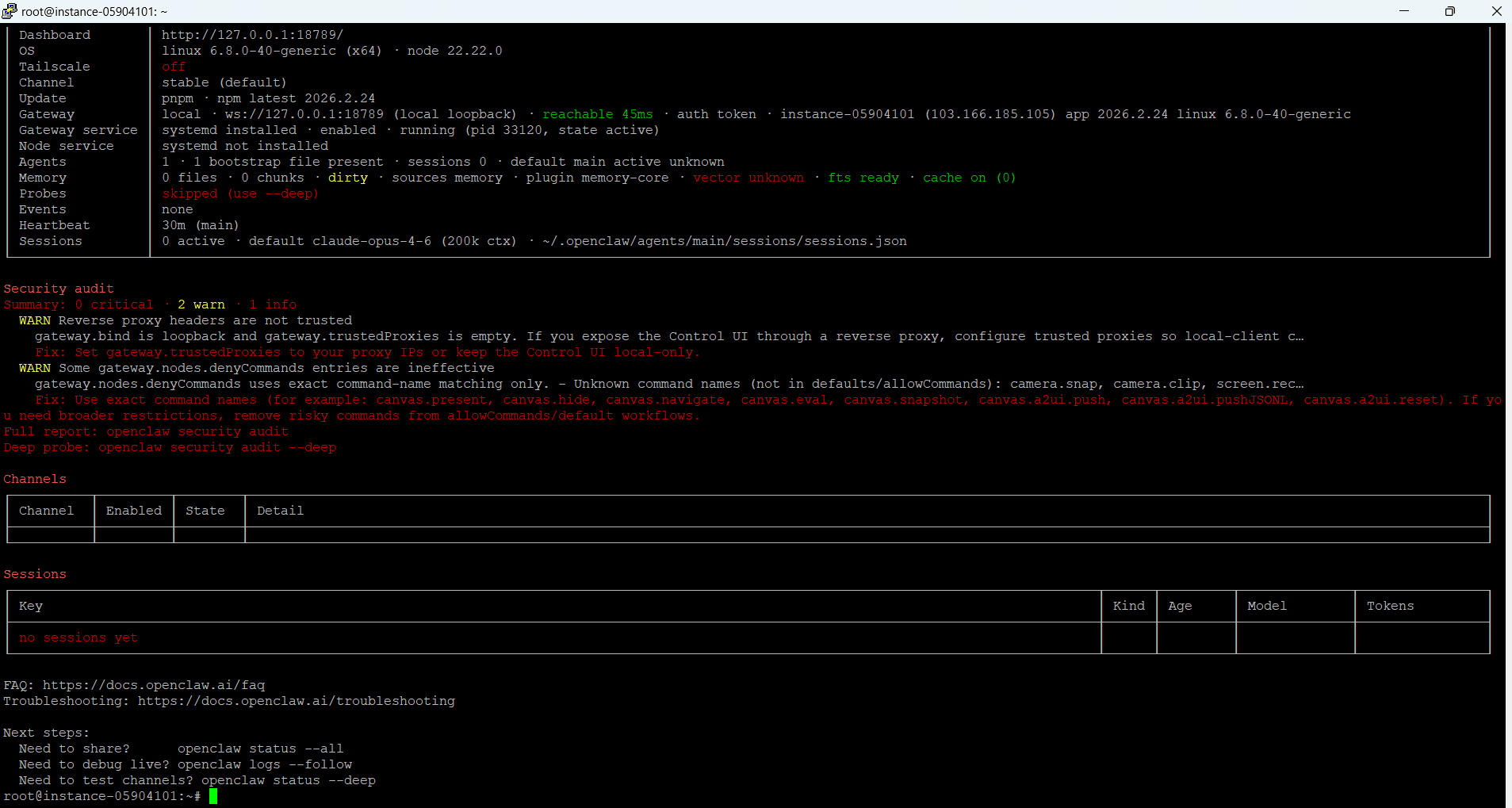
Task: Click the dashboard URL http://127.0.0.1:18789/
Action: click(x=252, y=35)
